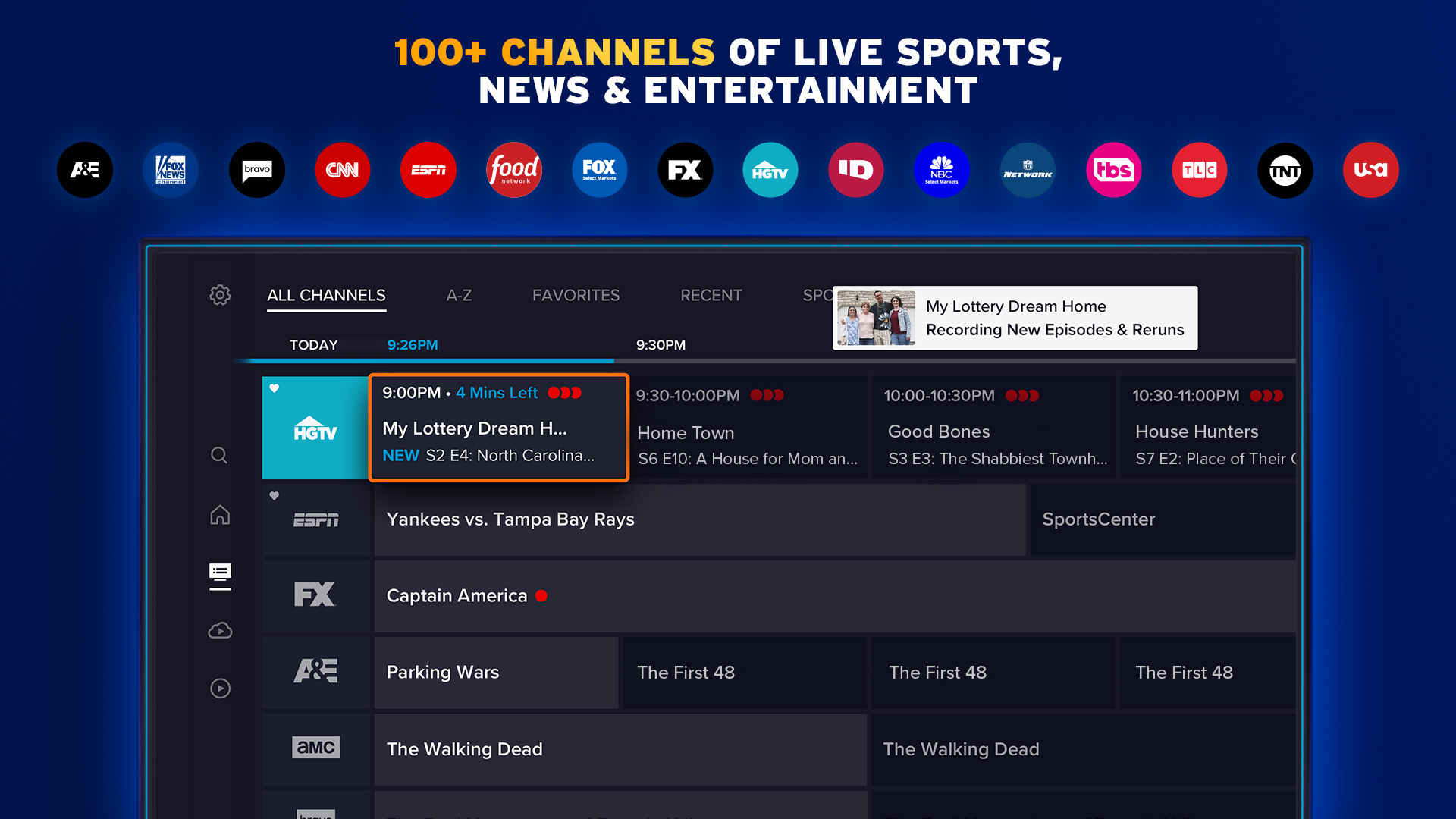Click My Lottery Dream Home recording banner

pos(1015,318)
